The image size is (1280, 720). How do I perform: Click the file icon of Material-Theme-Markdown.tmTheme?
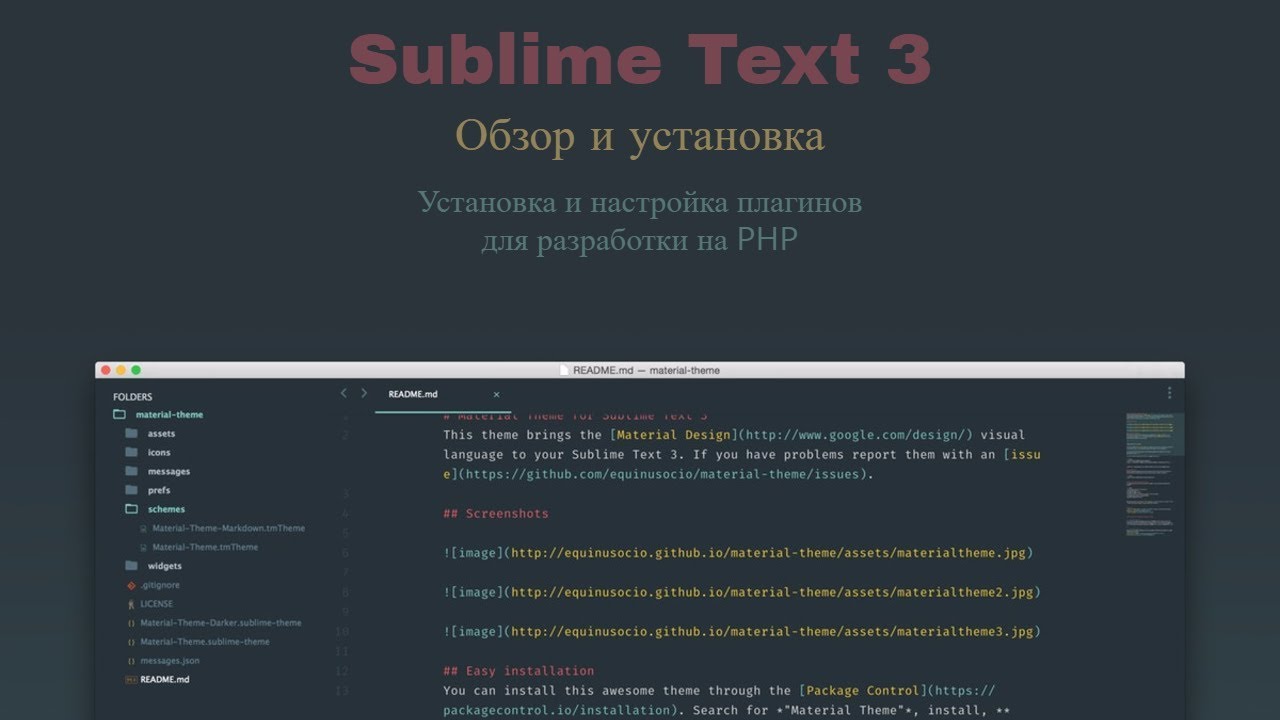click(144, 528)
